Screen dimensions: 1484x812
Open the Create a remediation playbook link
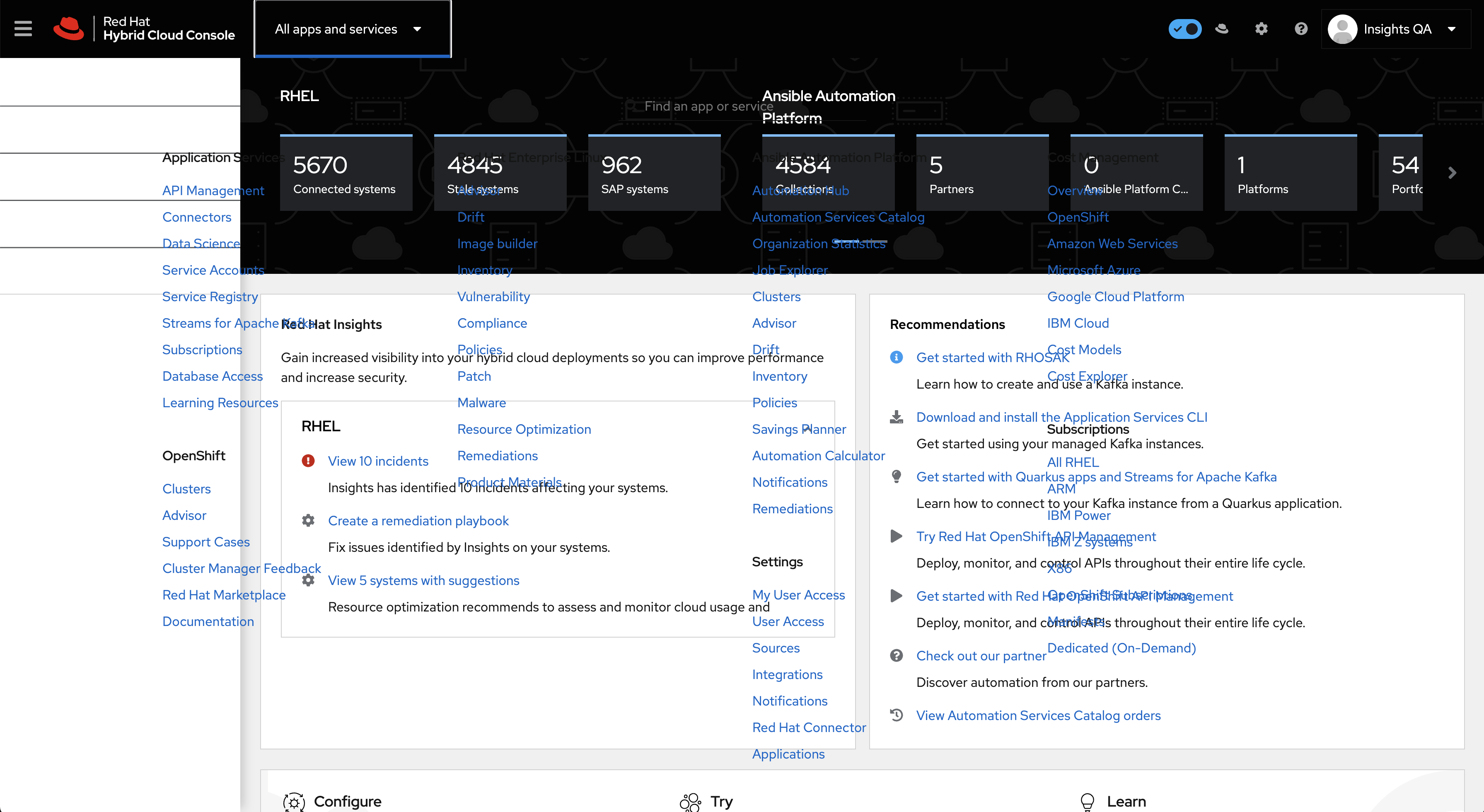(418, 521)
